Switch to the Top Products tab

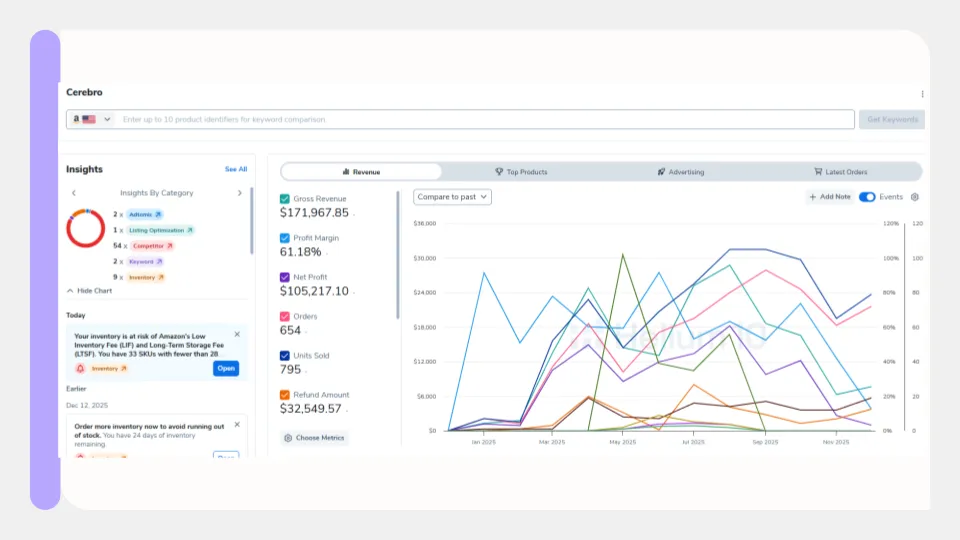point(521,172)
